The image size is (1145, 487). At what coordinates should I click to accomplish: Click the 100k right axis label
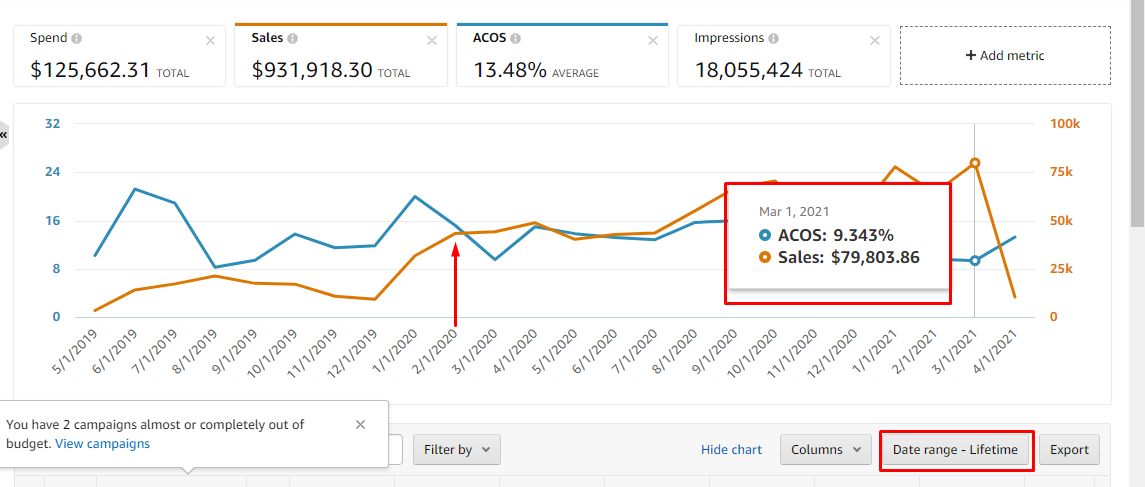coord(1065,124)
